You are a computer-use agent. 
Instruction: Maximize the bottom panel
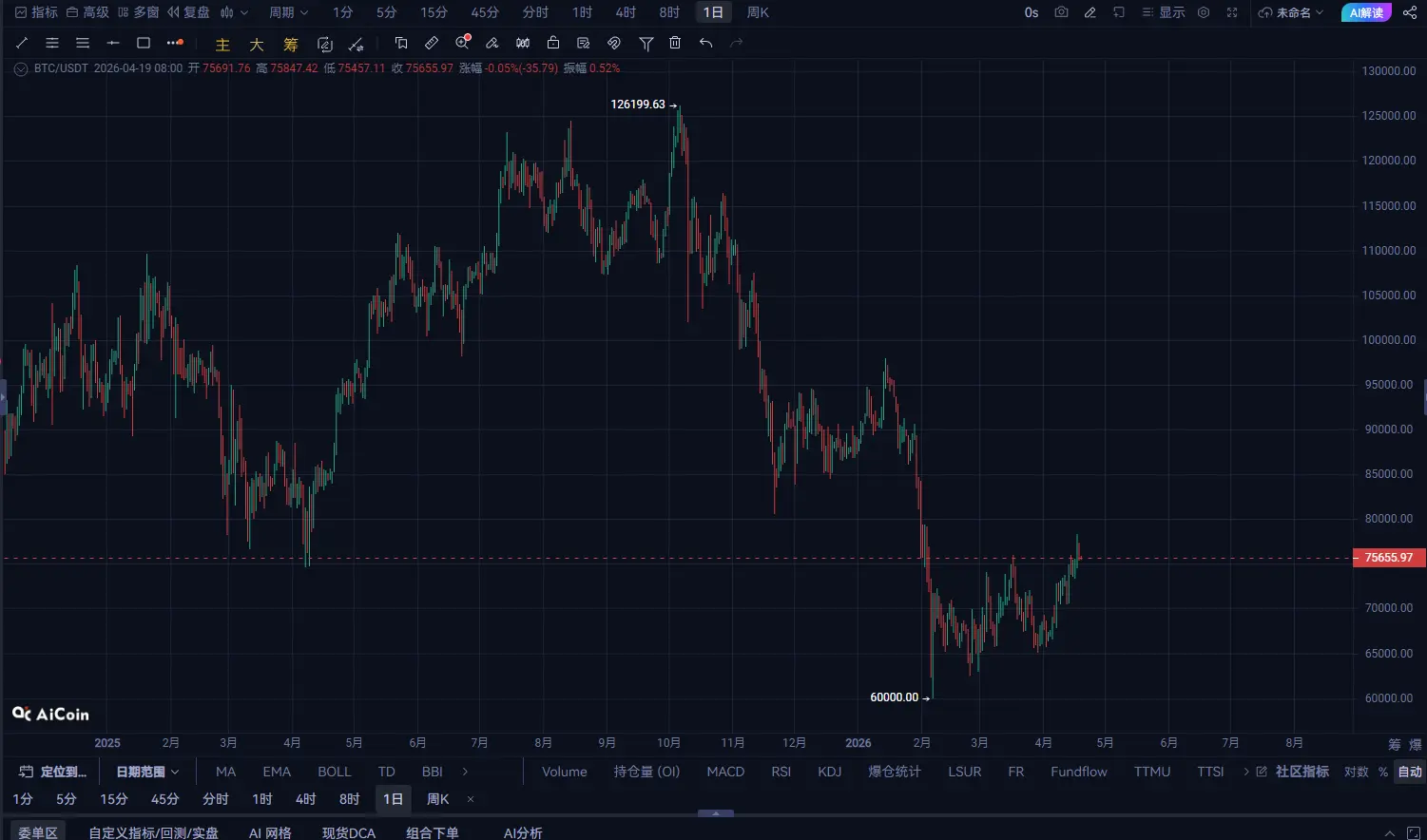click(1414, 832)
